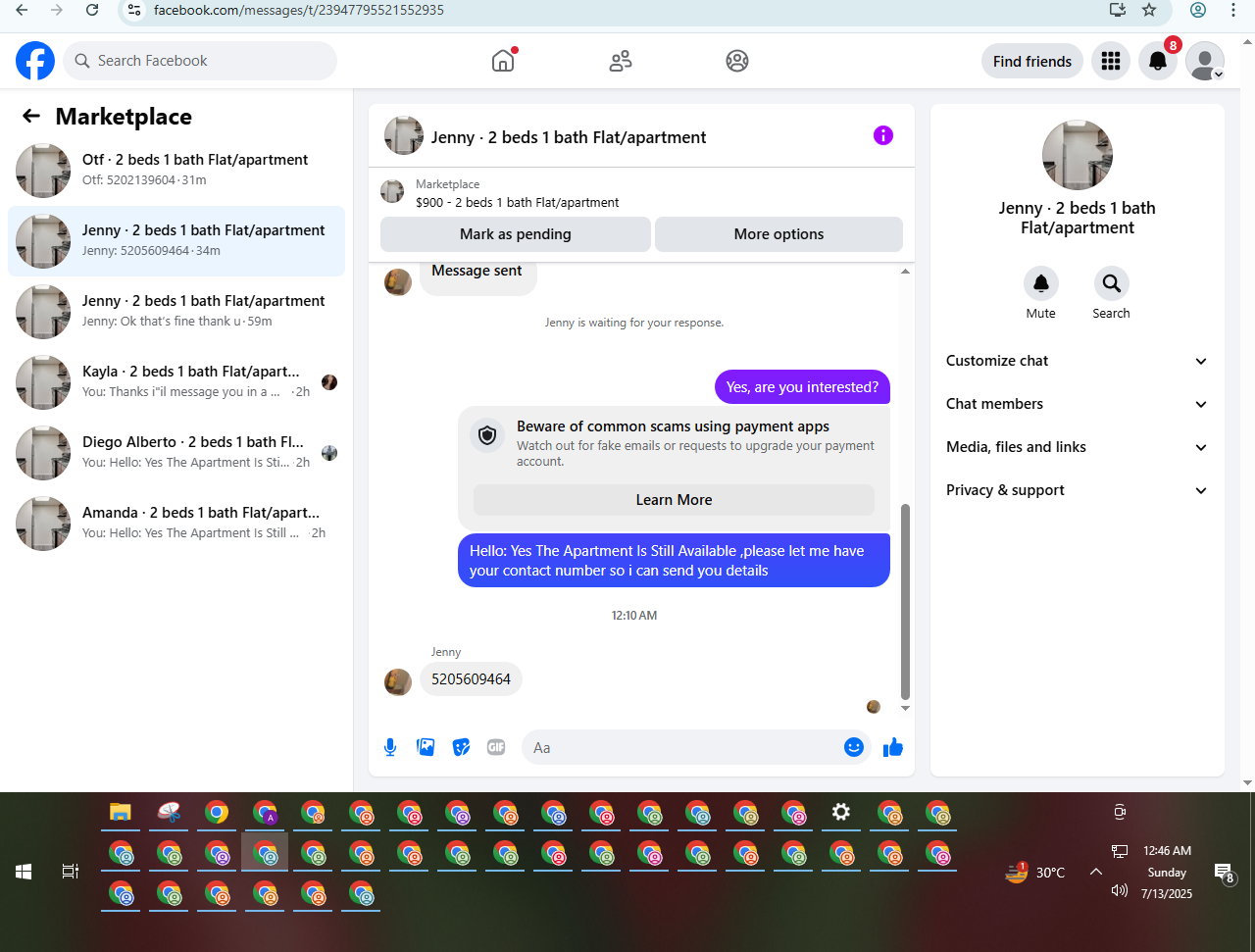Show hidden system tray icons chevron
Image resolution: width=1255 pixels, height=952 pixels.
(x=1096, y=872)
